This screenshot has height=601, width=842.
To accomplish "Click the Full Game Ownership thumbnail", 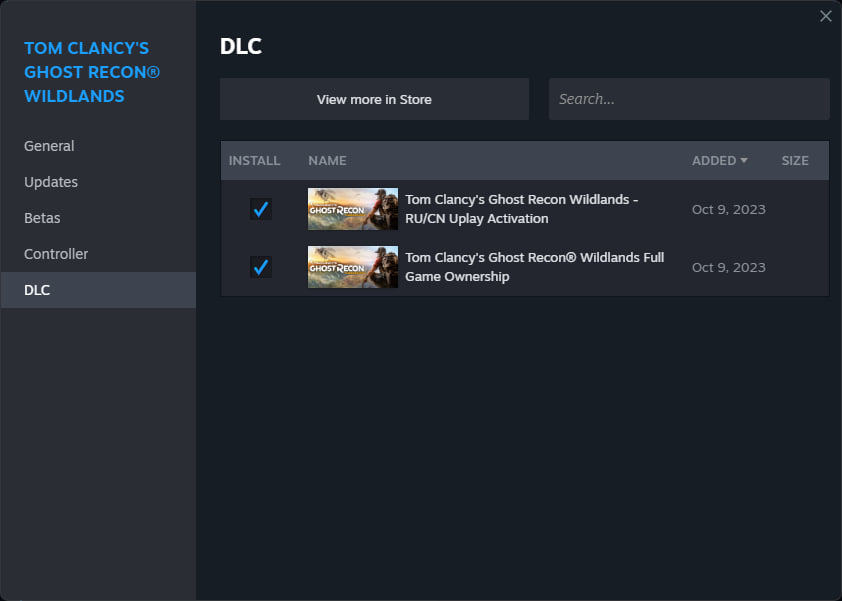I will (353, 267).
